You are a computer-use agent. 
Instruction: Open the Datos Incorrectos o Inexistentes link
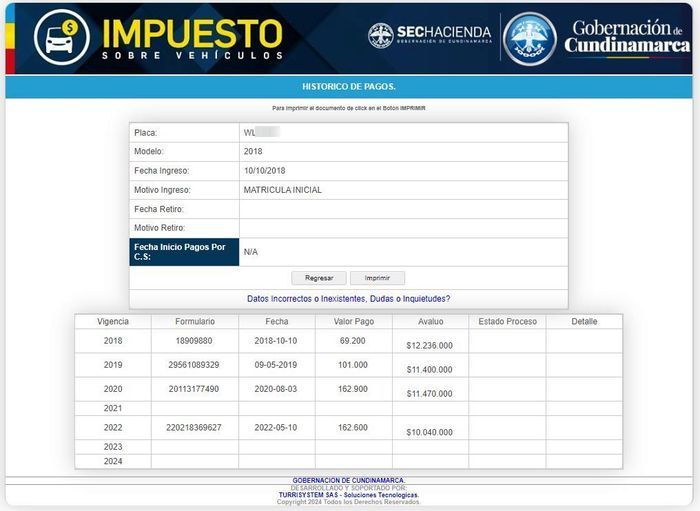tap(348, 298)
